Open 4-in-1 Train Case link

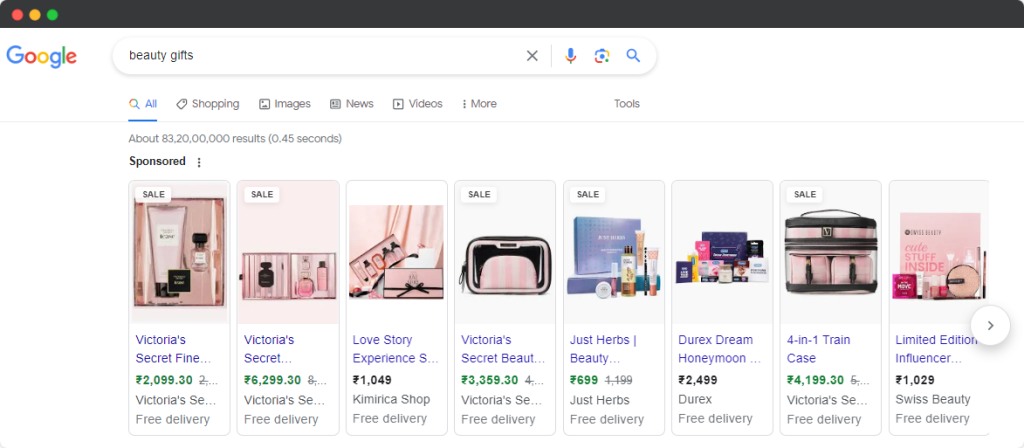pyautogui.click(x=820, y=349)
